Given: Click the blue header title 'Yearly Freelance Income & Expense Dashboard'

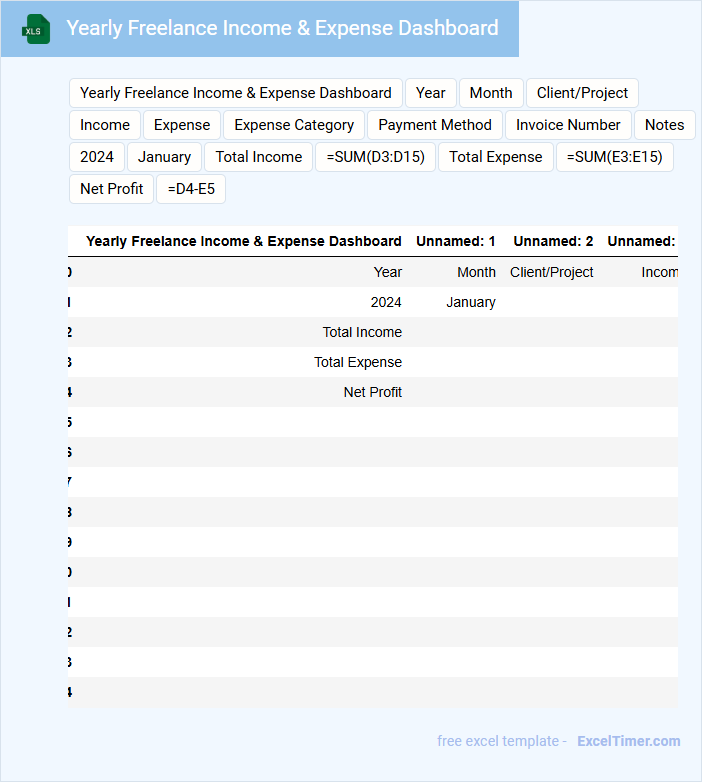Looking at the screenshot, I should 282,28.
